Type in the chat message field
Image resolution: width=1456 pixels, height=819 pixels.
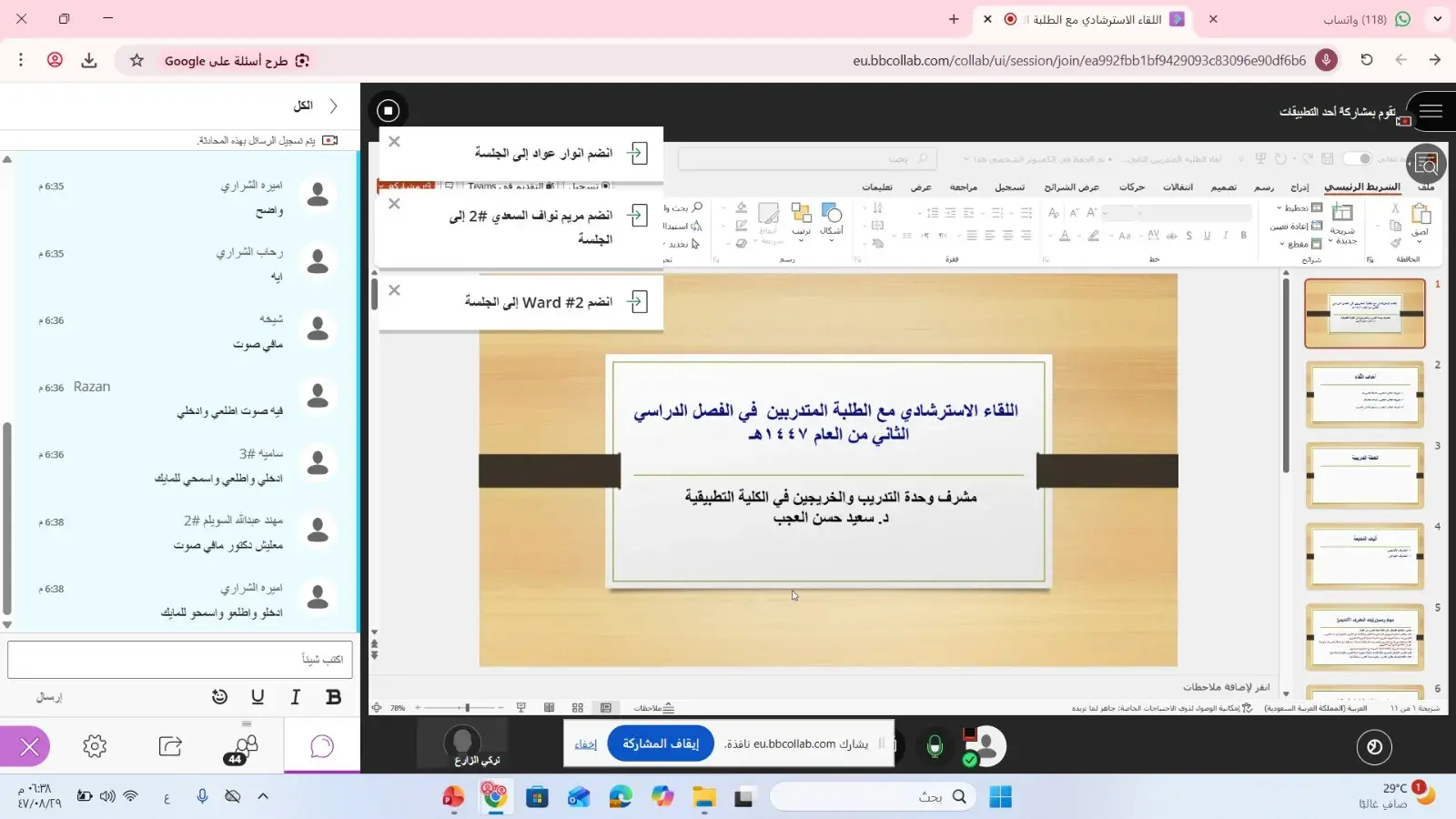(x=180, y=659)
